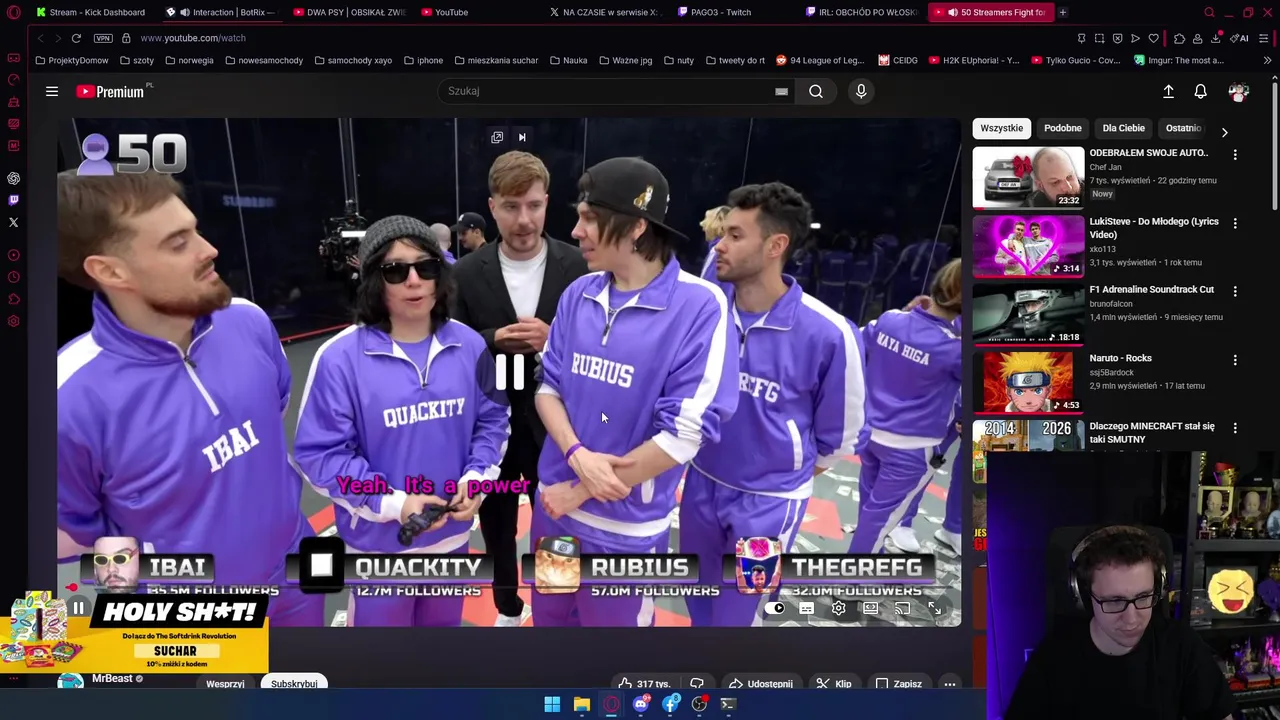The image size is (1280, 720).
Task: Open File Explorer from the taskbar
Action: coord(581,704)
